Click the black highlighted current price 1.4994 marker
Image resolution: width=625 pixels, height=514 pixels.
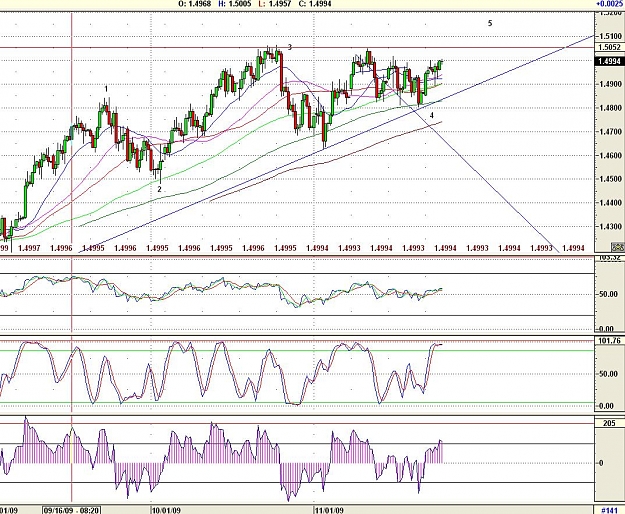609,61
